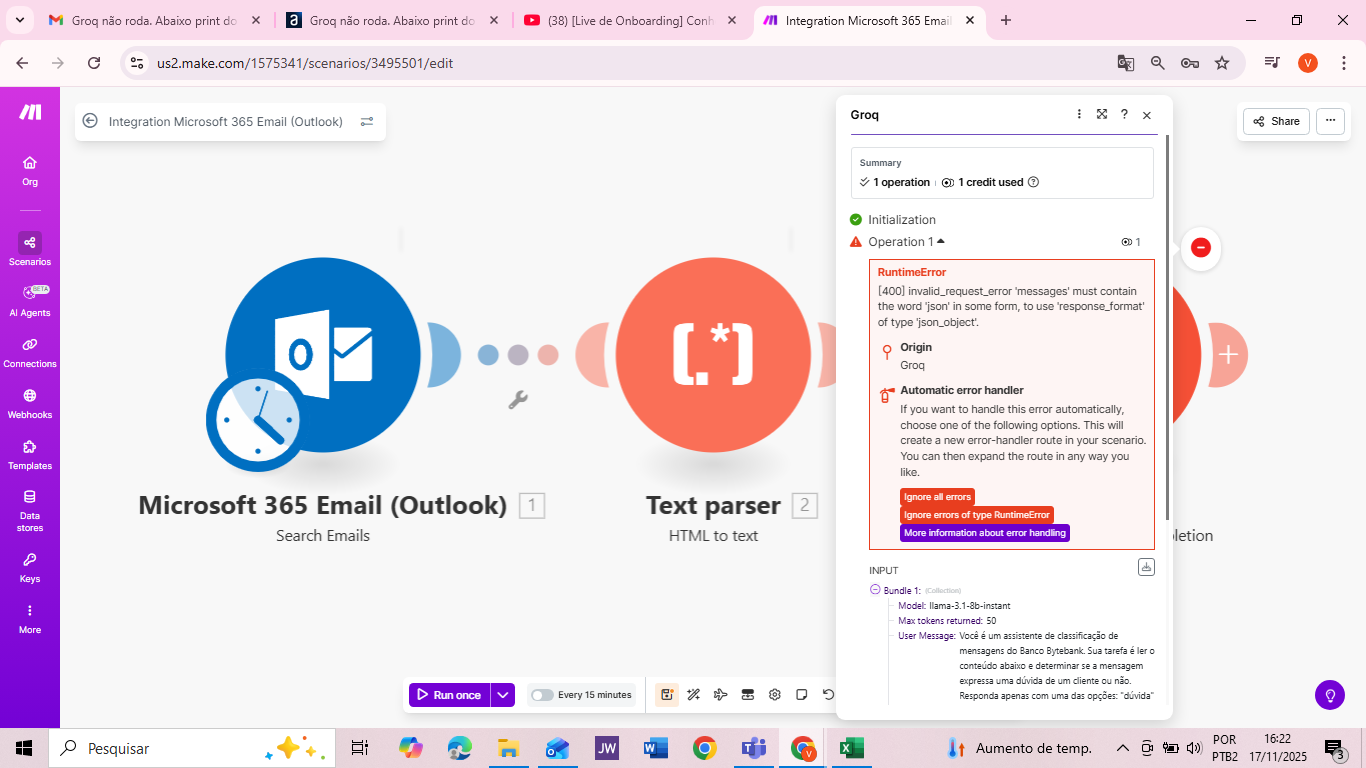
Task: Open More information about error handling
Action: click(985, 533)
